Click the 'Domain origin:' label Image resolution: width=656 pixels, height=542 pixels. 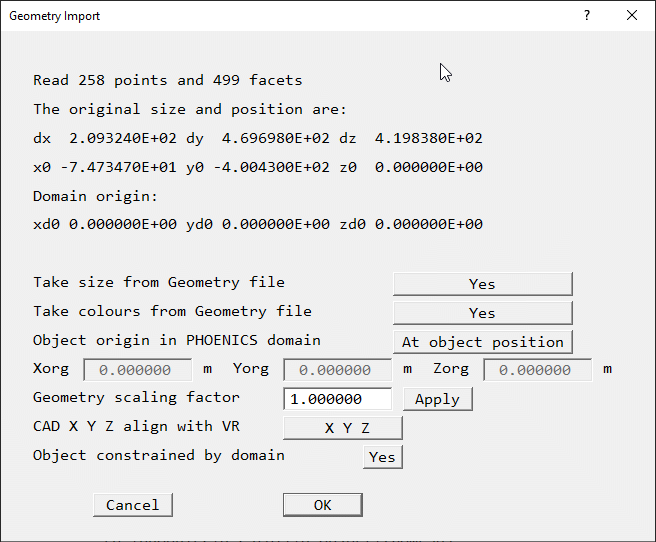(x=96, y=196)
